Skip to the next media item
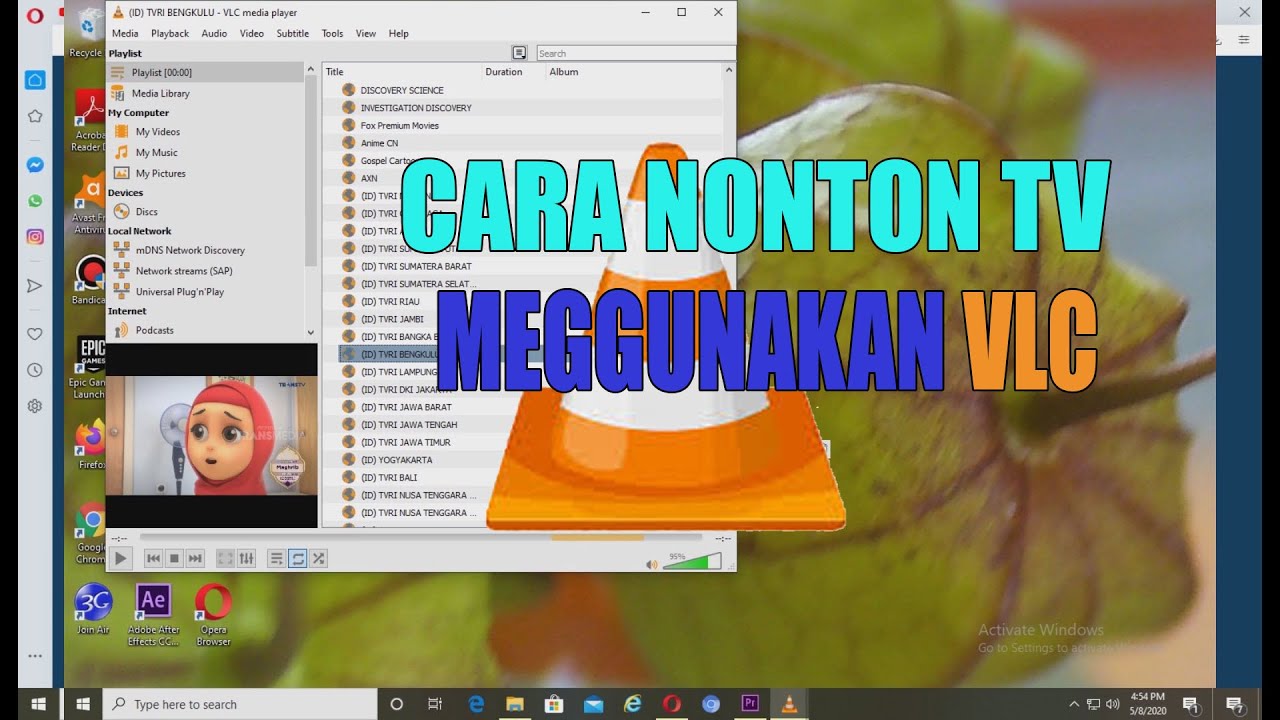Image resolution: width=1280 pixels, height=720 pixels. [195, 559]
